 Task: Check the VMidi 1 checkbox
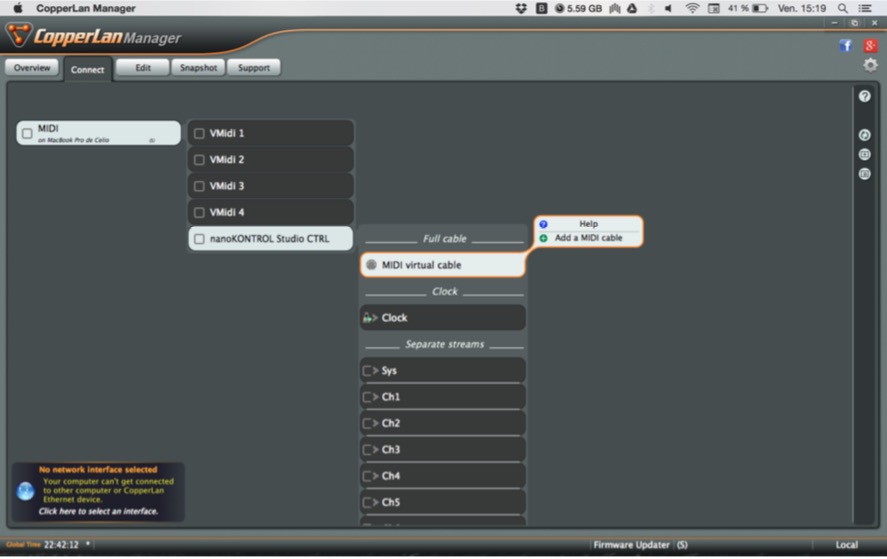coord(200,134)
